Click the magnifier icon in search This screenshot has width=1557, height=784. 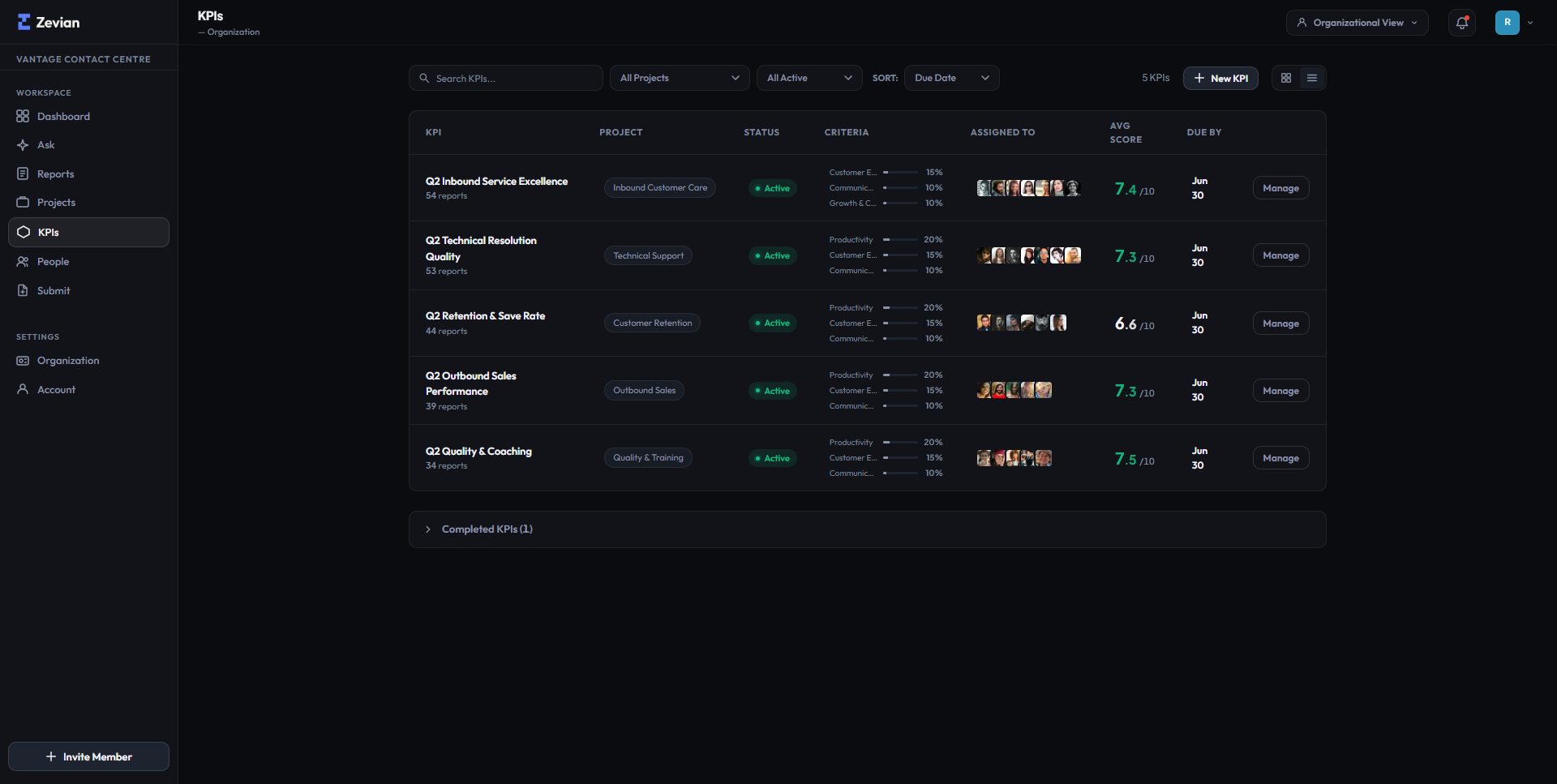click(424, 78)
